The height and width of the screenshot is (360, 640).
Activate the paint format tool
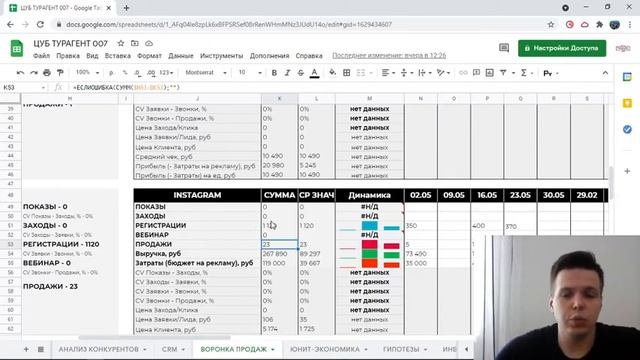60,73
